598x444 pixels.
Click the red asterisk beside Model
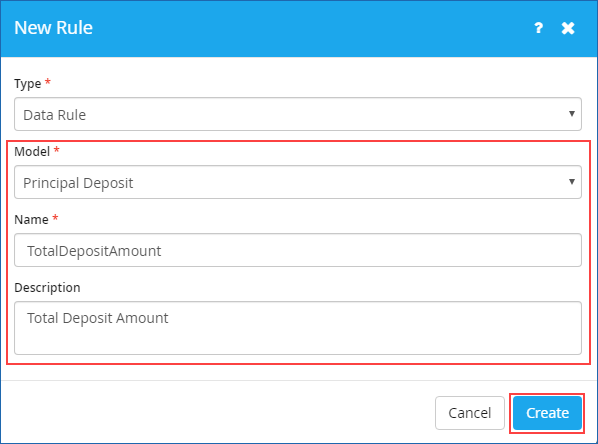click(x=56, y=149)
